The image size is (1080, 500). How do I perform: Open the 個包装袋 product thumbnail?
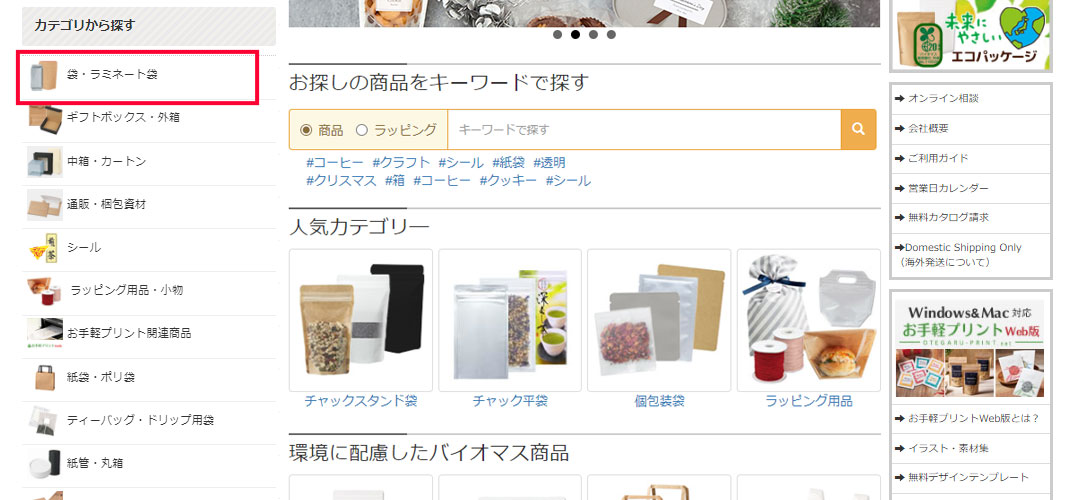coord(659,320)
